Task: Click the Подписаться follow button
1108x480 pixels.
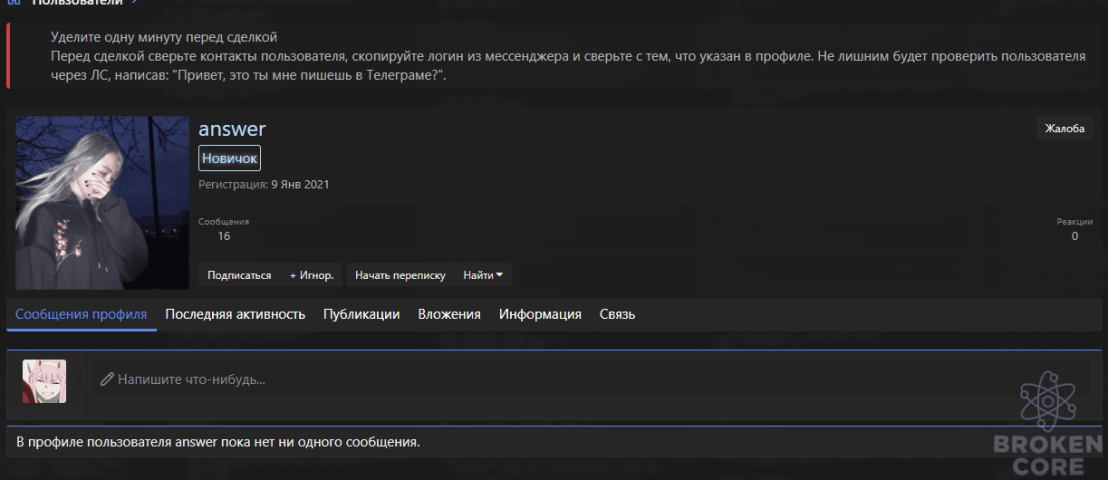Action: 240,275
